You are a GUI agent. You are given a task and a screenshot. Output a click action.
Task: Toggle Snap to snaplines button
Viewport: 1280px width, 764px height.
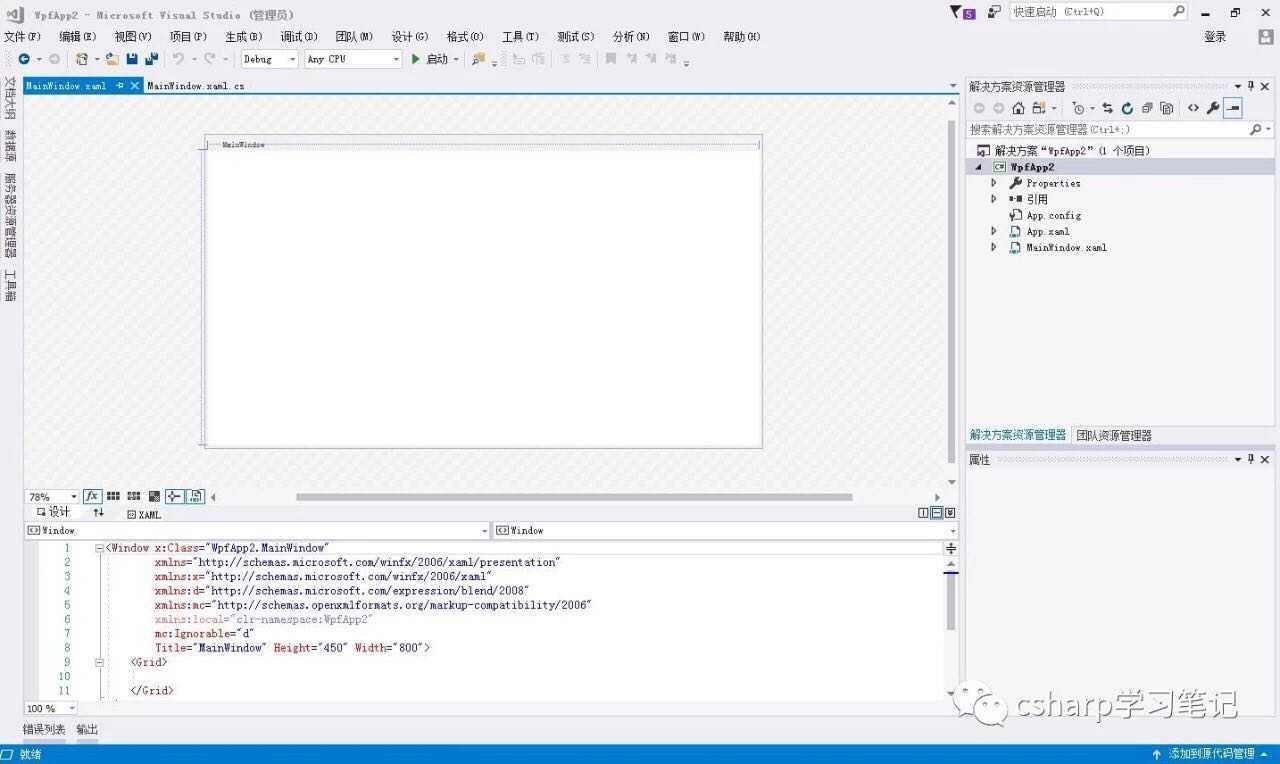(175, 496)
